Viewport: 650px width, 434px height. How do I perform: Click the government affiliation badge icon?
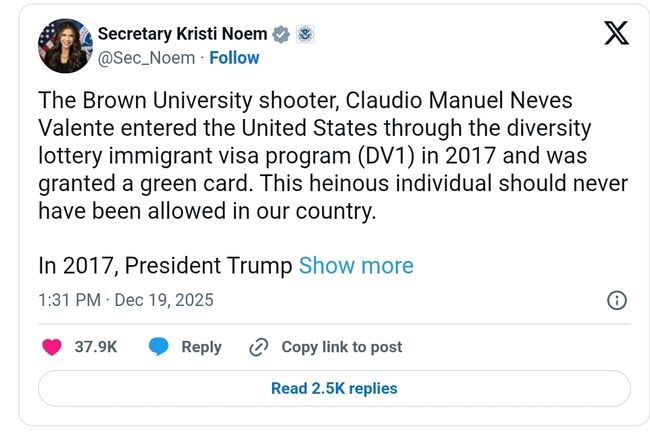[305, 35]
